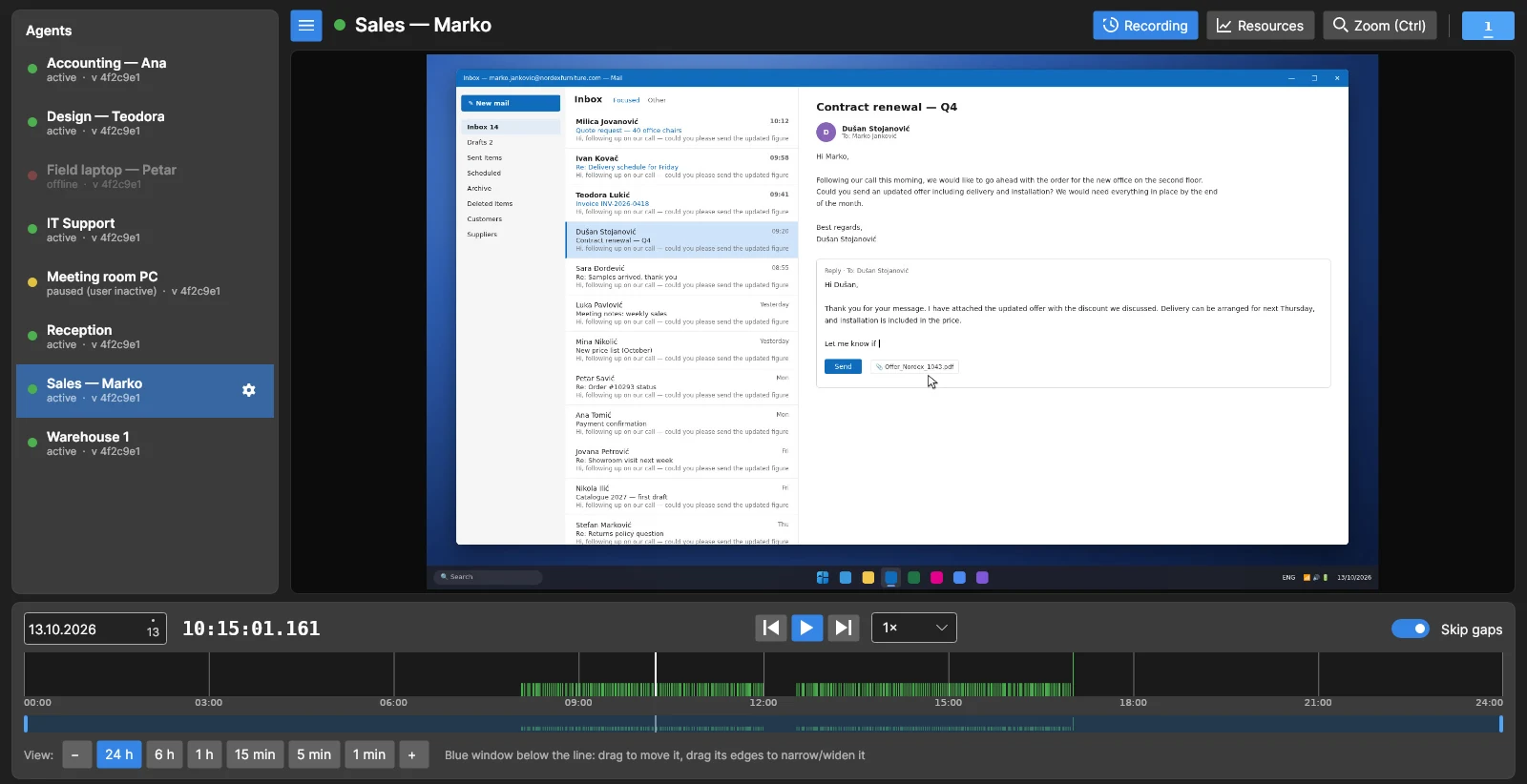Click the activity timeline near 15:00
Image resolution: width=1527 pixels, height=784 pixels.
949,674
